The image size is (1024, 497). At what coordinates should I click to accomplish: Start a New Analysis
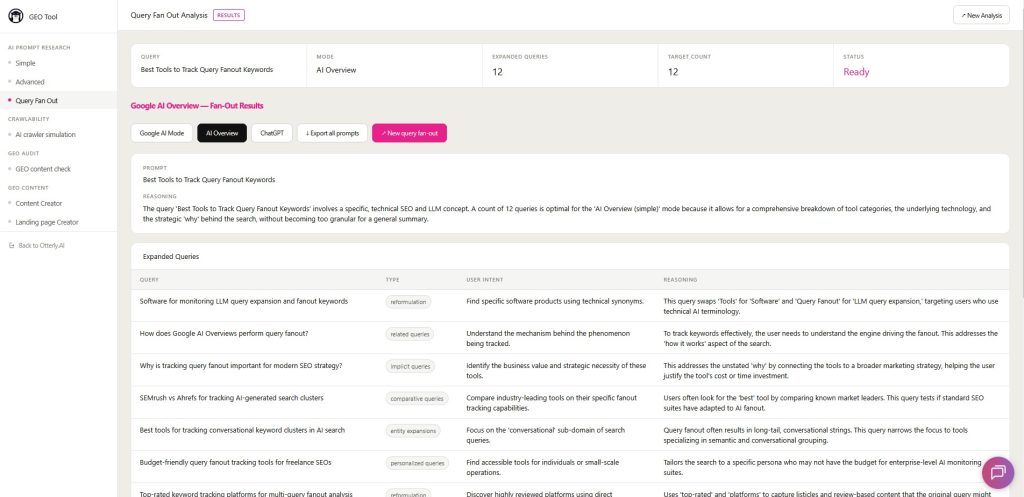coord(981,16)
